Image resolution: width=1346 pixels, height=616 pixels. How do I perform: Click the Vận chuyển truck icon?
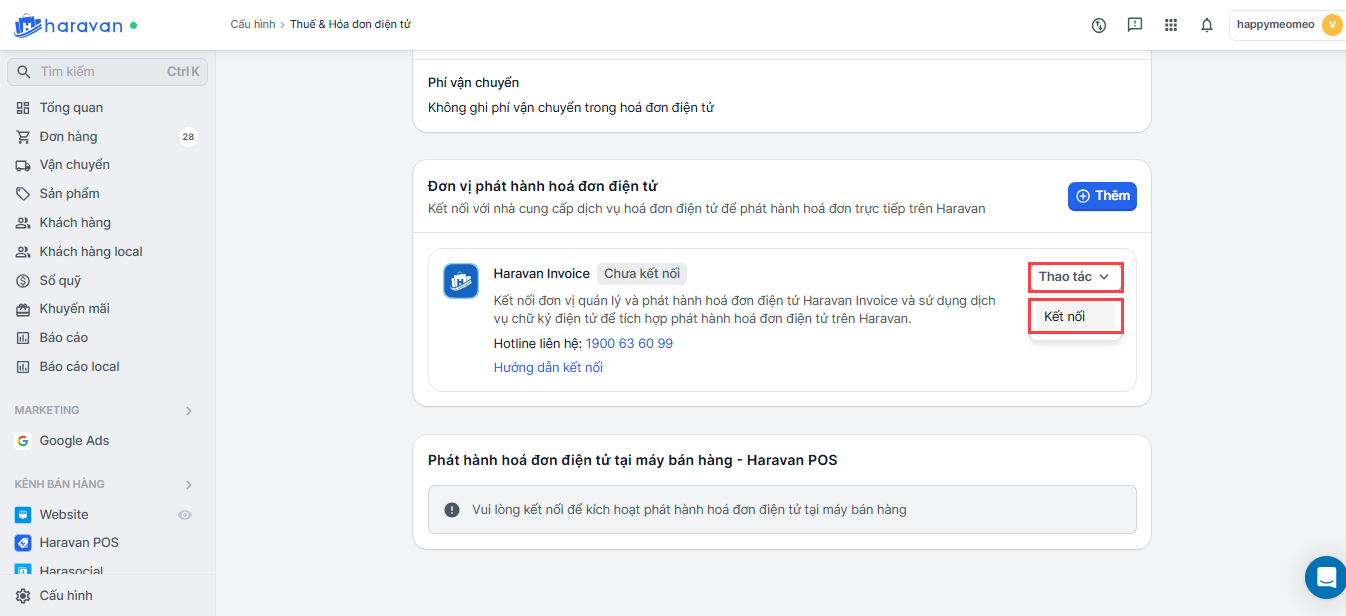[x=23, y=165]
